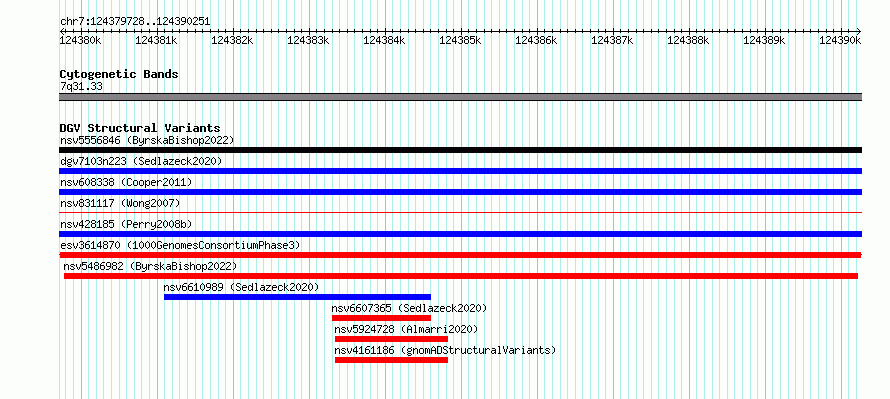Select the dgv7103n223 (Sedlazeck2020) label
The width and height of the screenshot is (890, 399).
(x=141, y=161)
